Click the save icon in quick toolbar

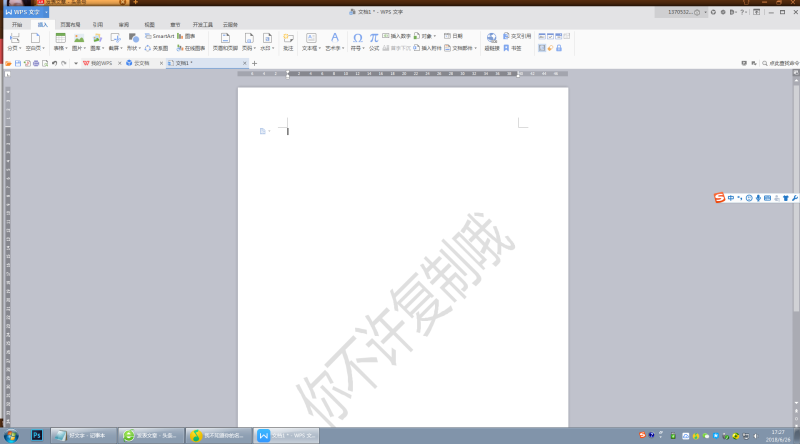(x=18, y=63)
